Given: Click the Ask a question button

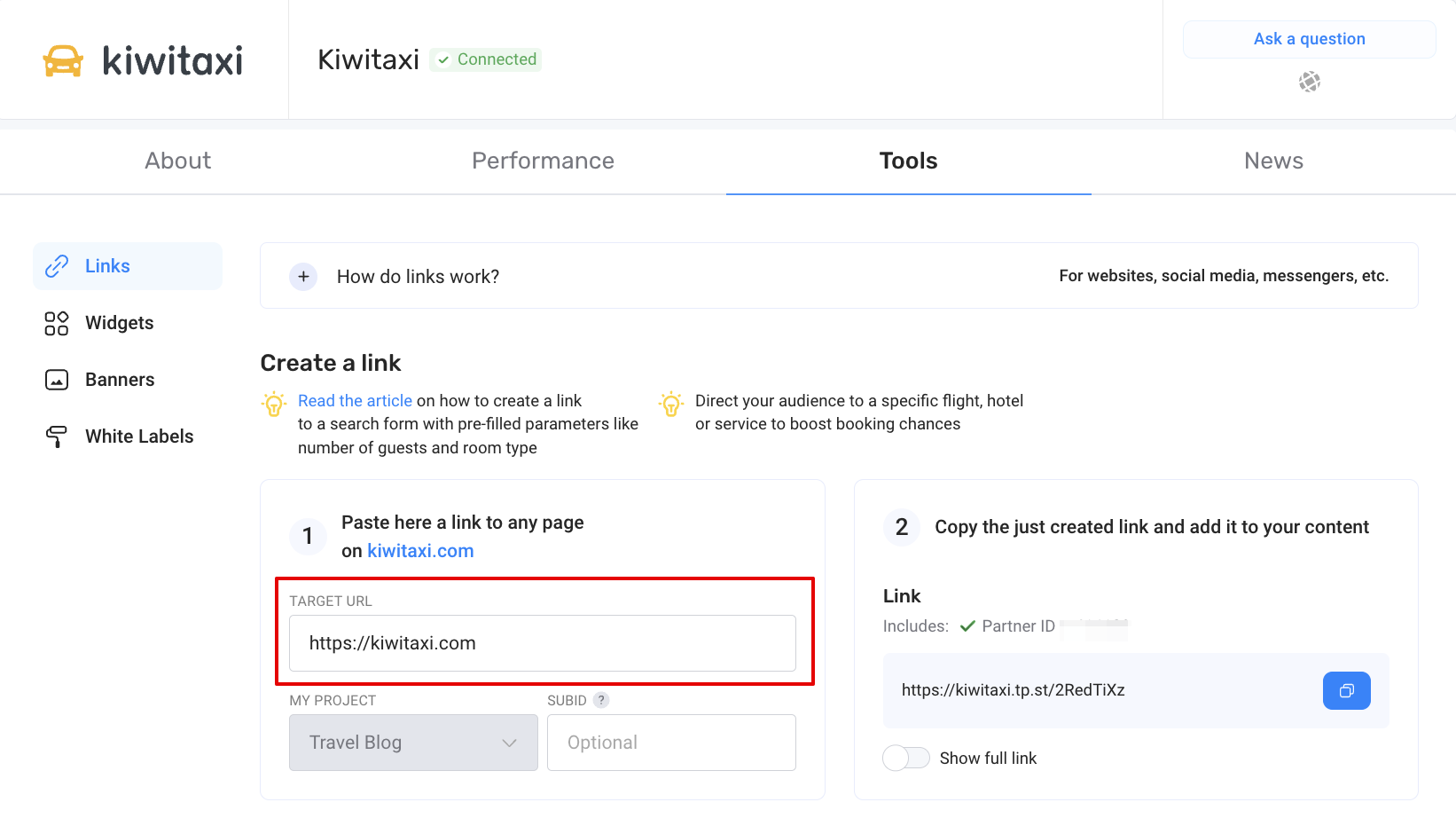Looking at the screenshot, I should point(1309,39).
